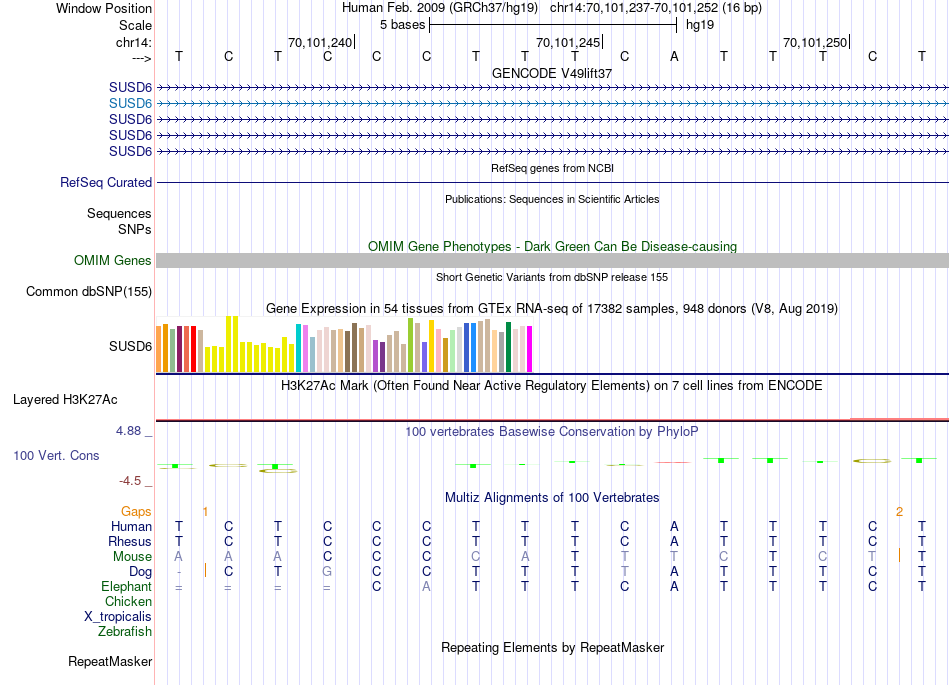Click the 5 bases scale text
This screenshot has width=950, height=685.
pos(402,25)
